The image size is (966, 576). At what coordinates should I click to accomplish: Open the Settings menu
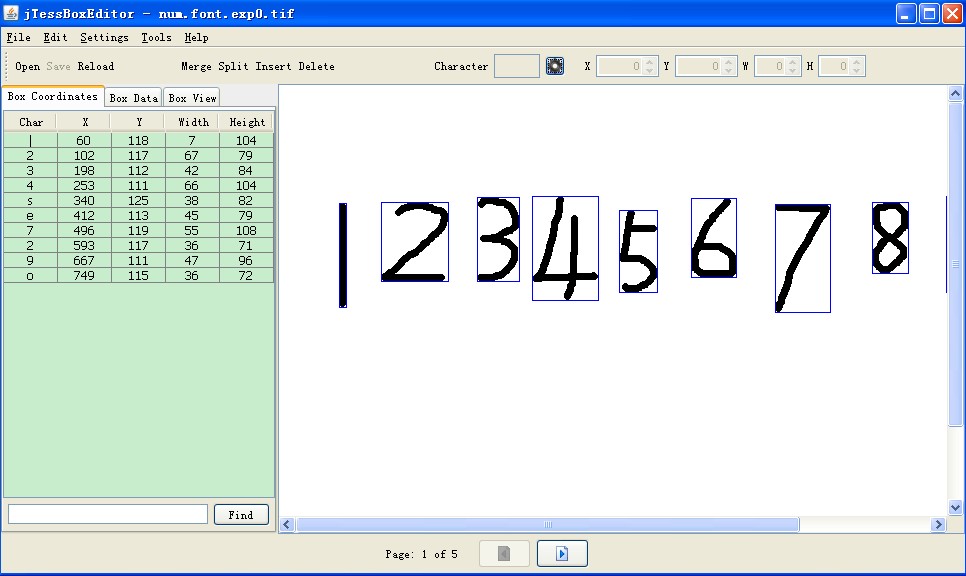pyautogui.click(x=104, y=37)
